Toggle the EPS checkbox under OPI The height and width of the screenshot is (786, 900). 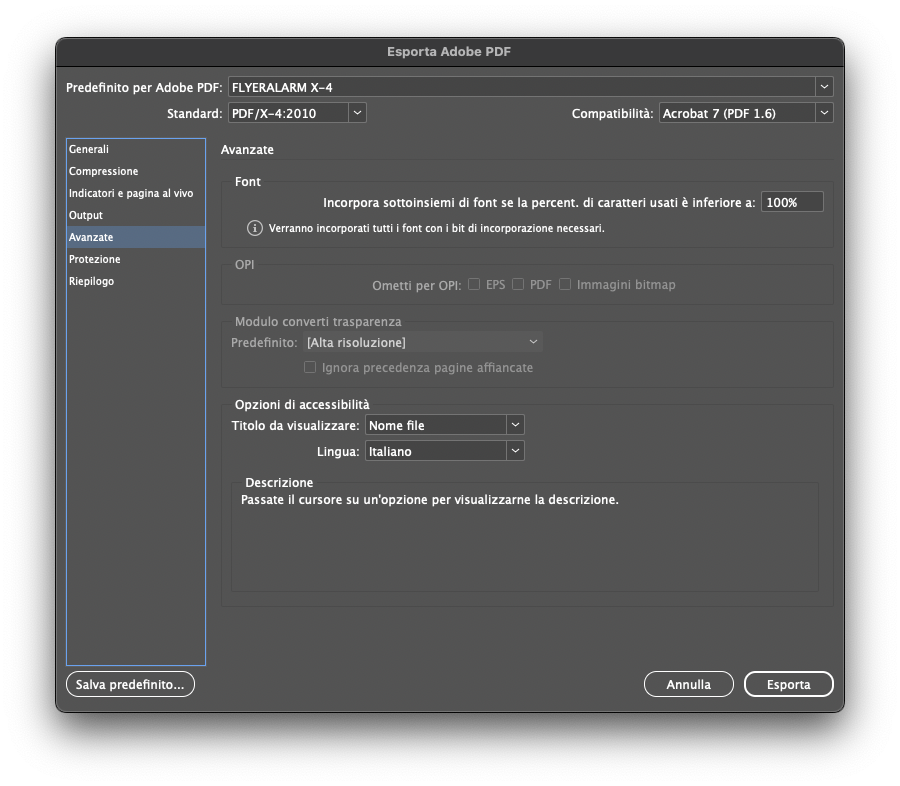[474, 285]
